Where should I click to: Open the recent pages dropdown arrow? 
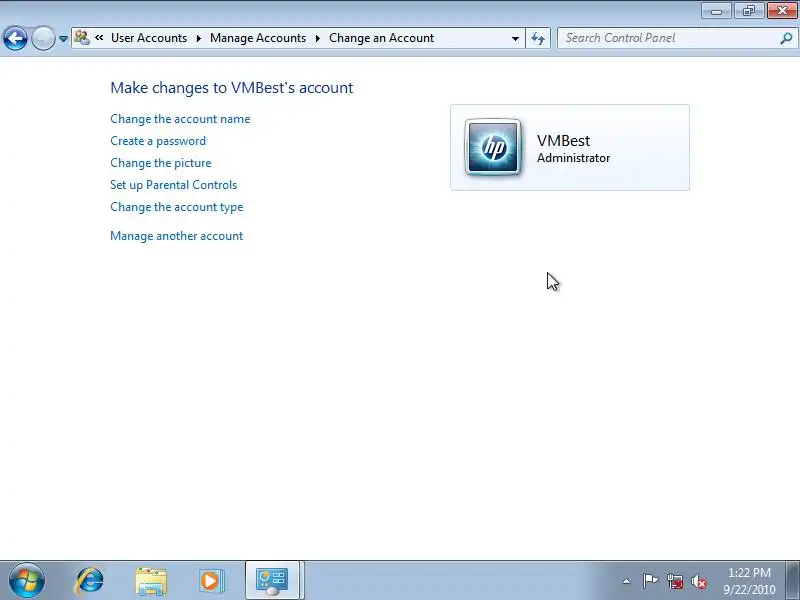63,39
